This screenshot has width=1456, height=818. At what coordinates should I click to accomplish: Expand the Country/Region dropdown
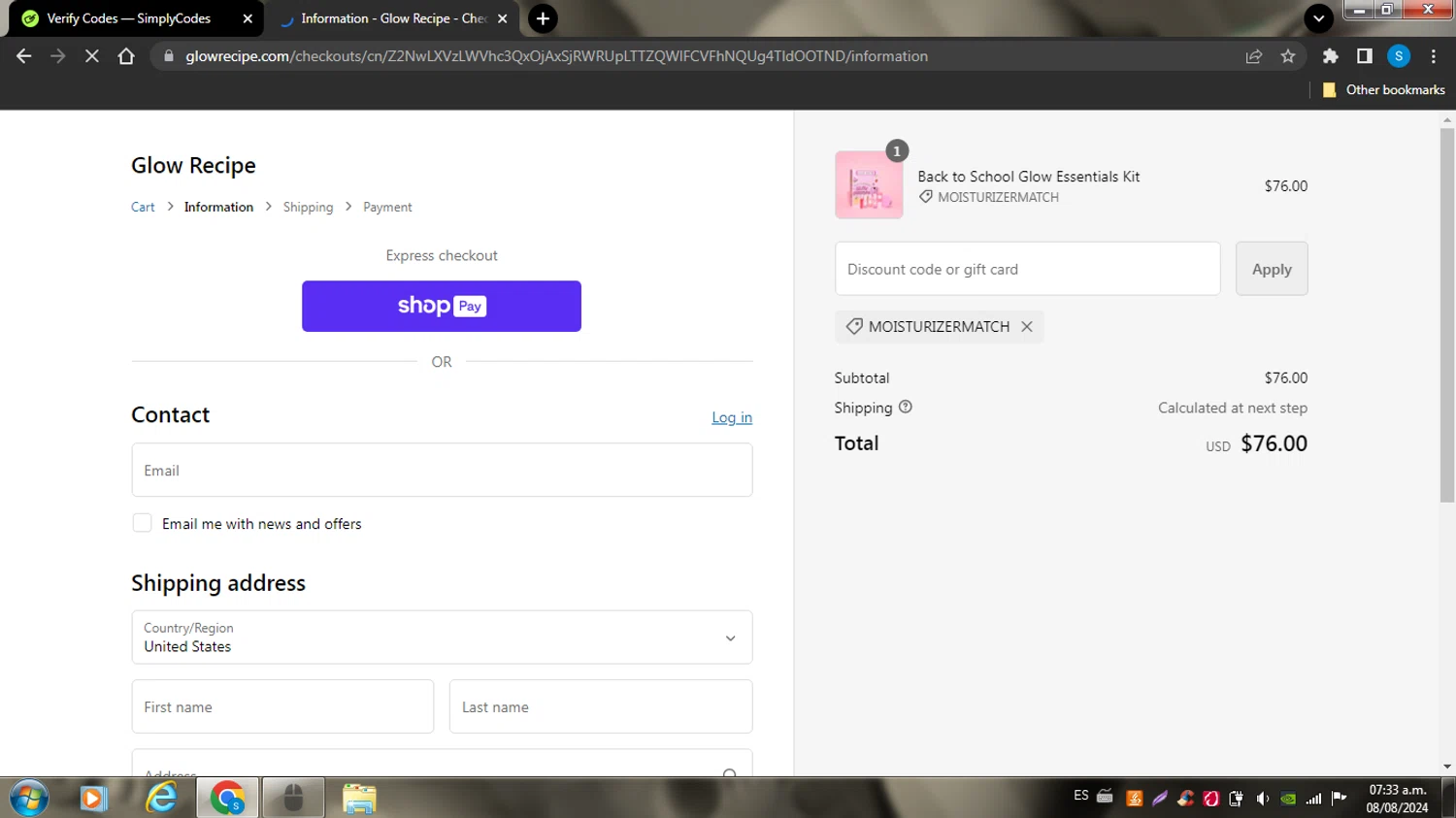(442, 638)
